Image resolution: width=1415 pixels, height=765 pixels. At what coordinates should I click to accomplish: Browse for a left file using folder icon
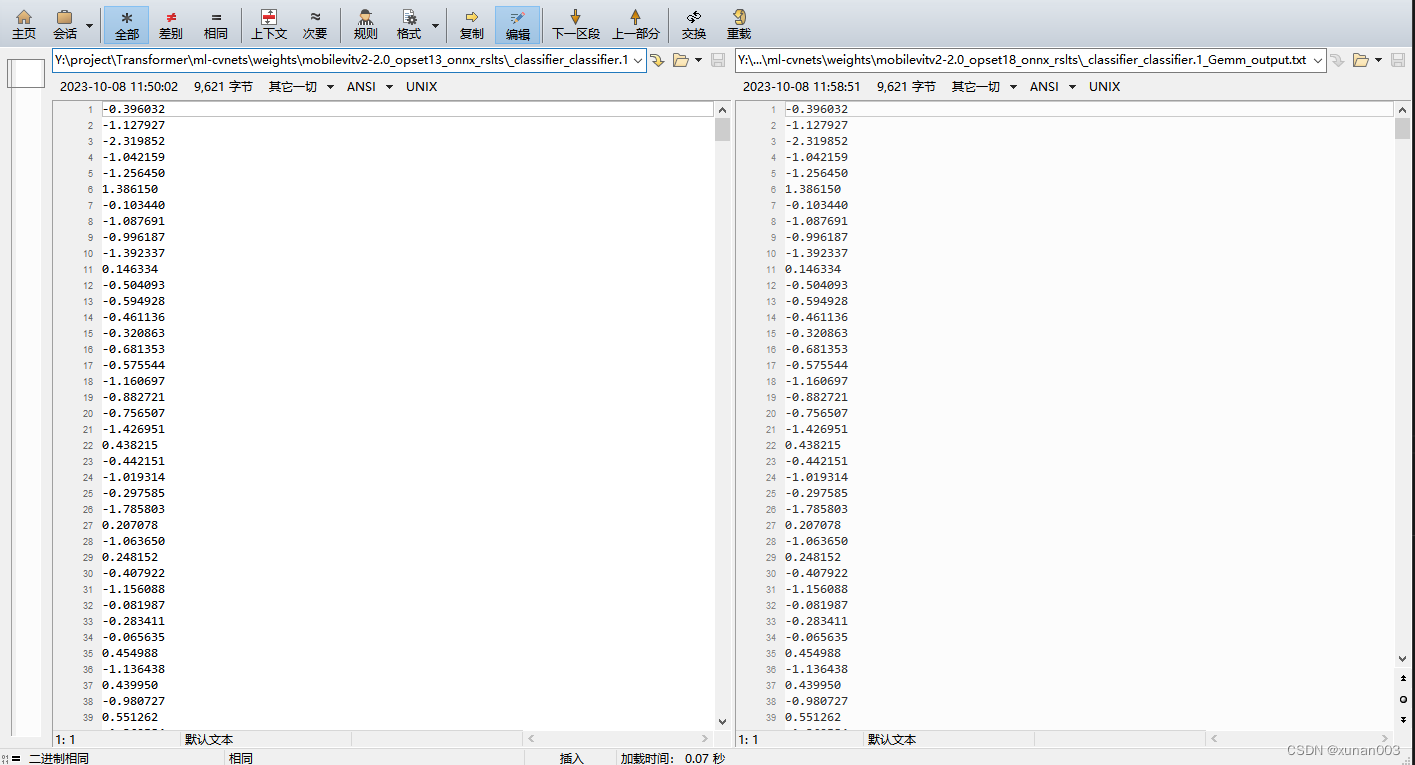click(x=681, y=61)
